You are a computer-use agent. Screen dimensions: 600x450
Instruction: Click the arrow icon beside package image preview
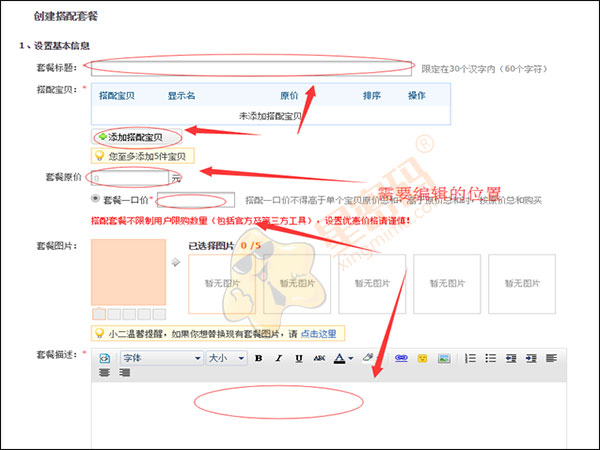pos(176,262)
